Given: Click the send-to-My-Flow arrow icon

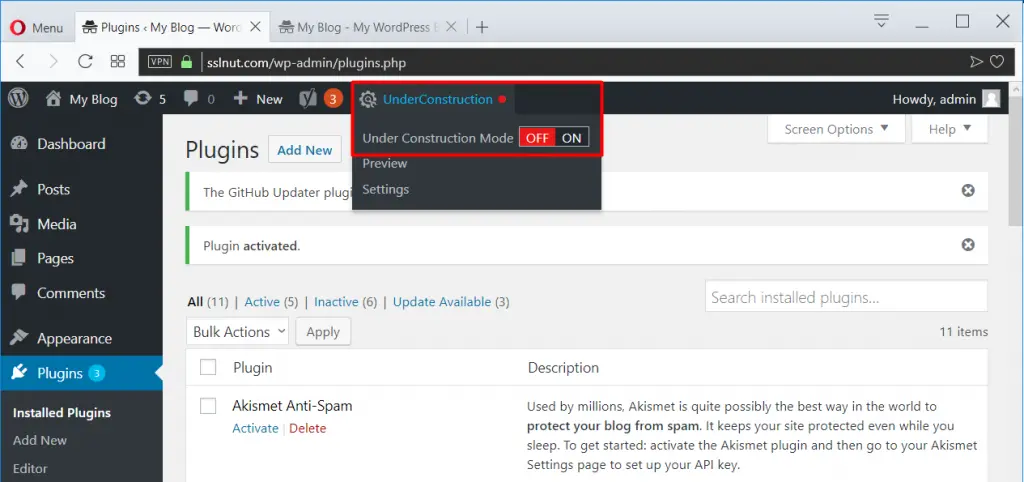Looking at the screenshot, I should pyautogui.click(x=976, y=62).
